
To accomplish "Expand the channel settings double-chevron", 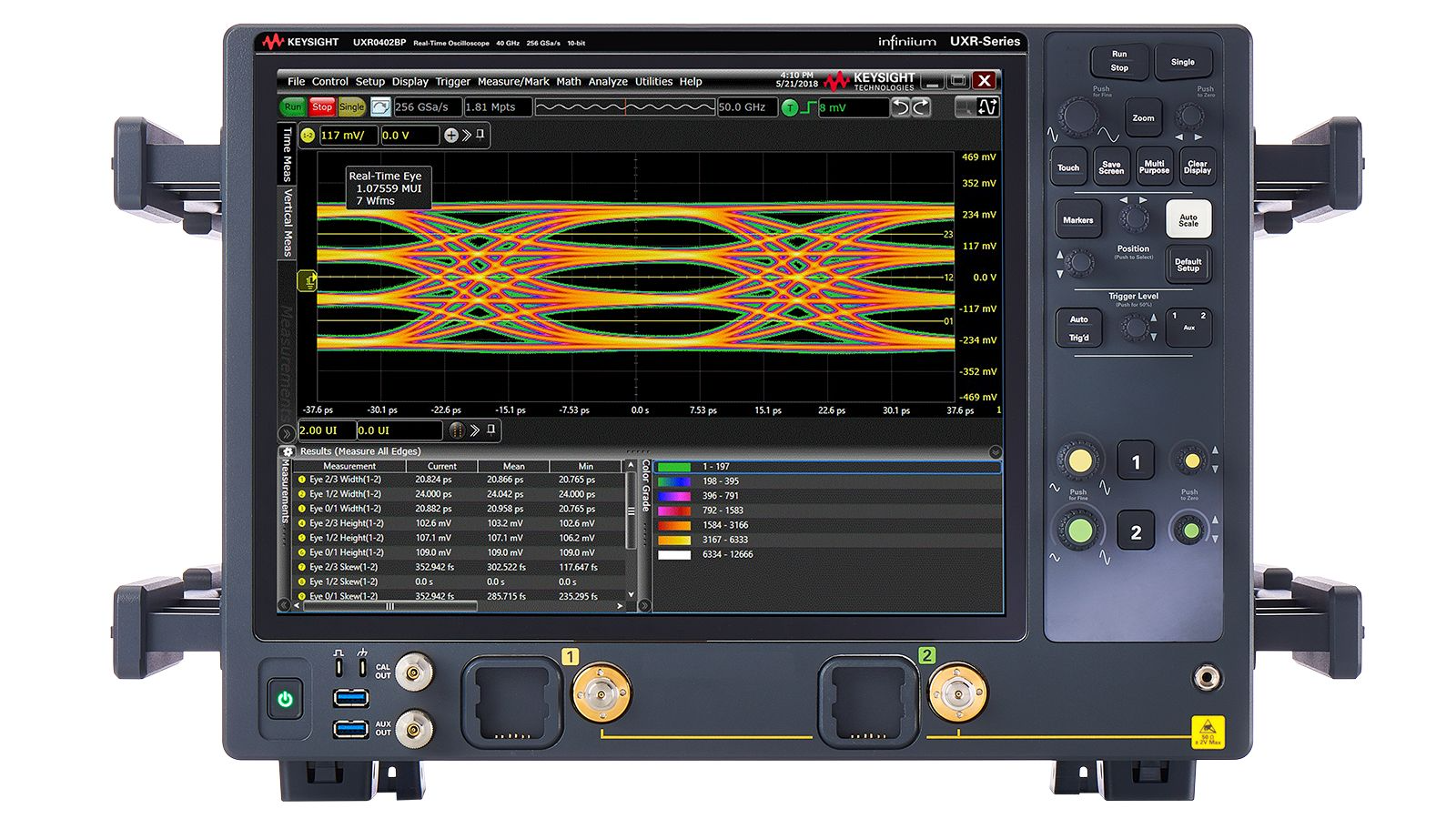I will pos(467,136).
